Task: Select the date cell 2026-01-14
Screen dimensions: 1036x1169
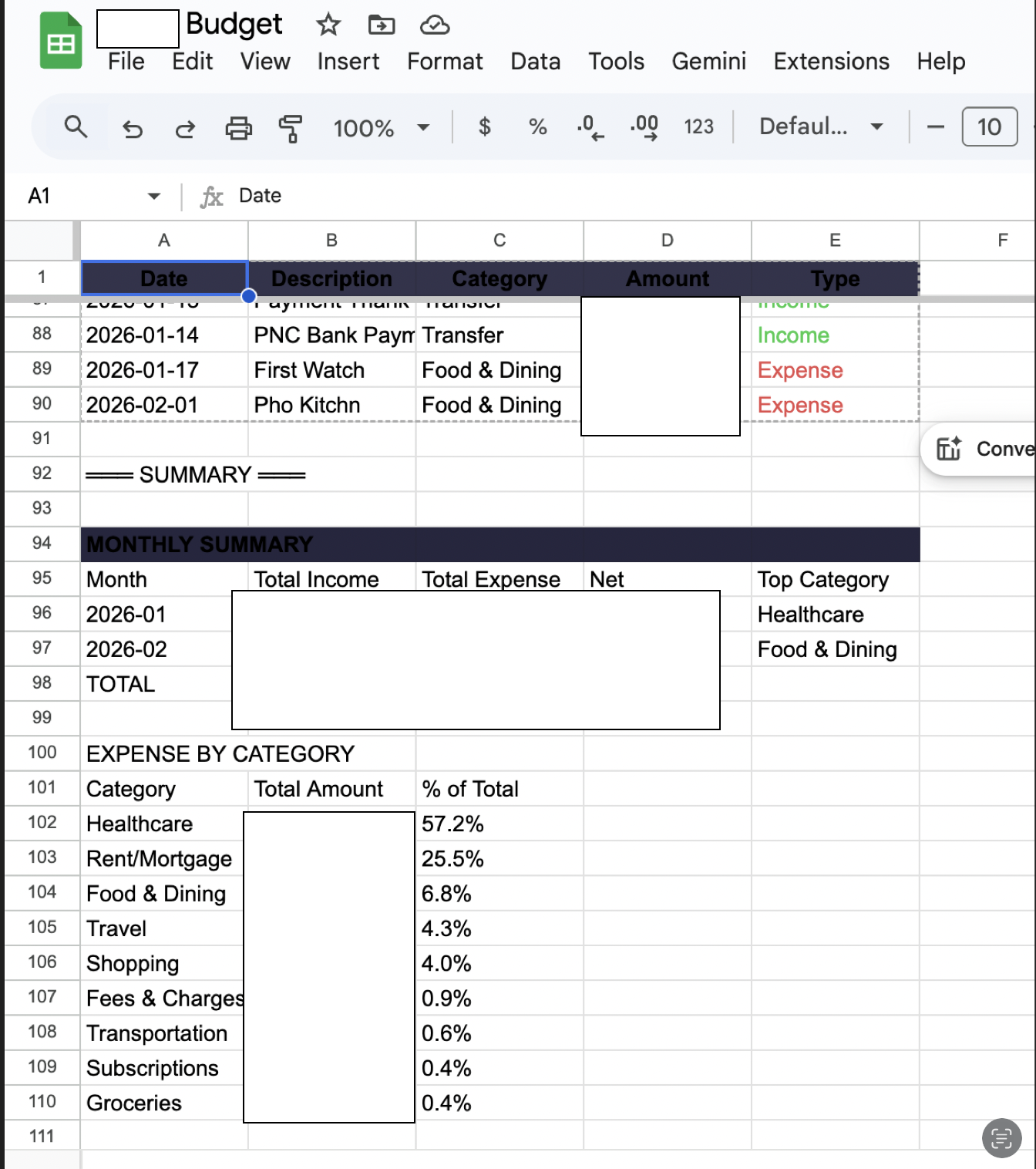Action: (164, 335)
